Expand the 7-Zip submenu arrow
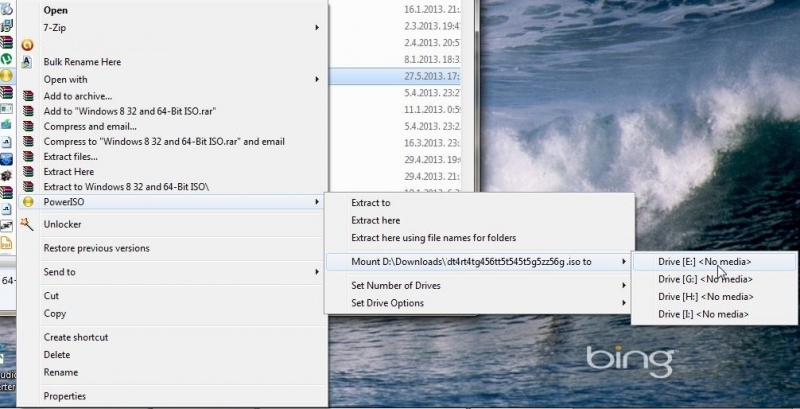The height and width of the screenshot is (409, 800). tap(318, 27)
